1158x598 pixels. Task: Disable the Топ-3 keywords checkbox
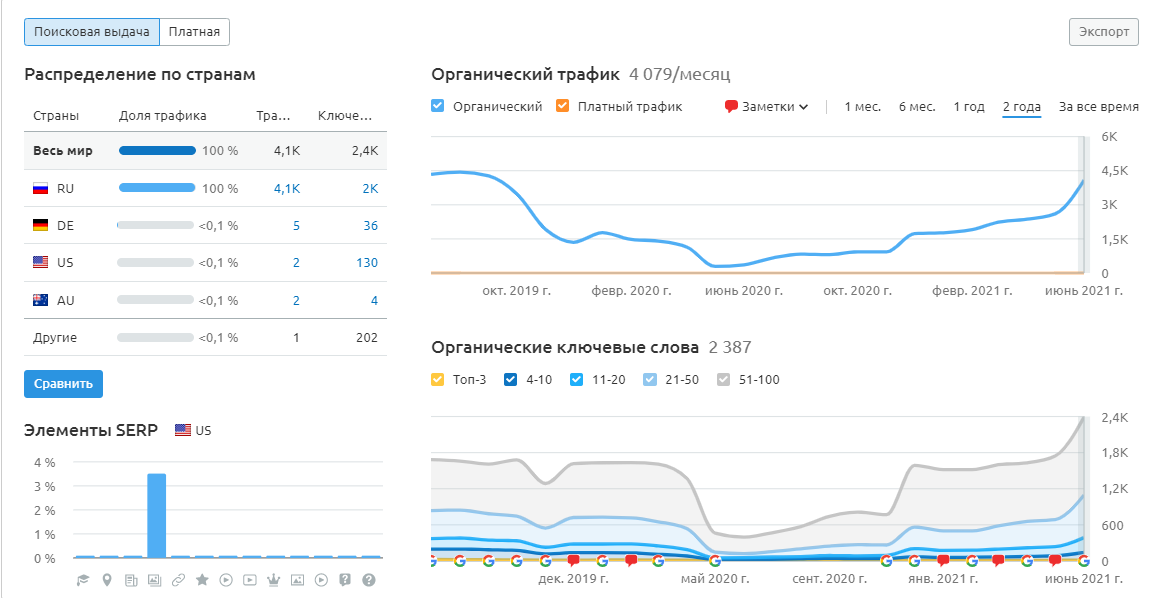pyautogui.click(x=438, y=379)
